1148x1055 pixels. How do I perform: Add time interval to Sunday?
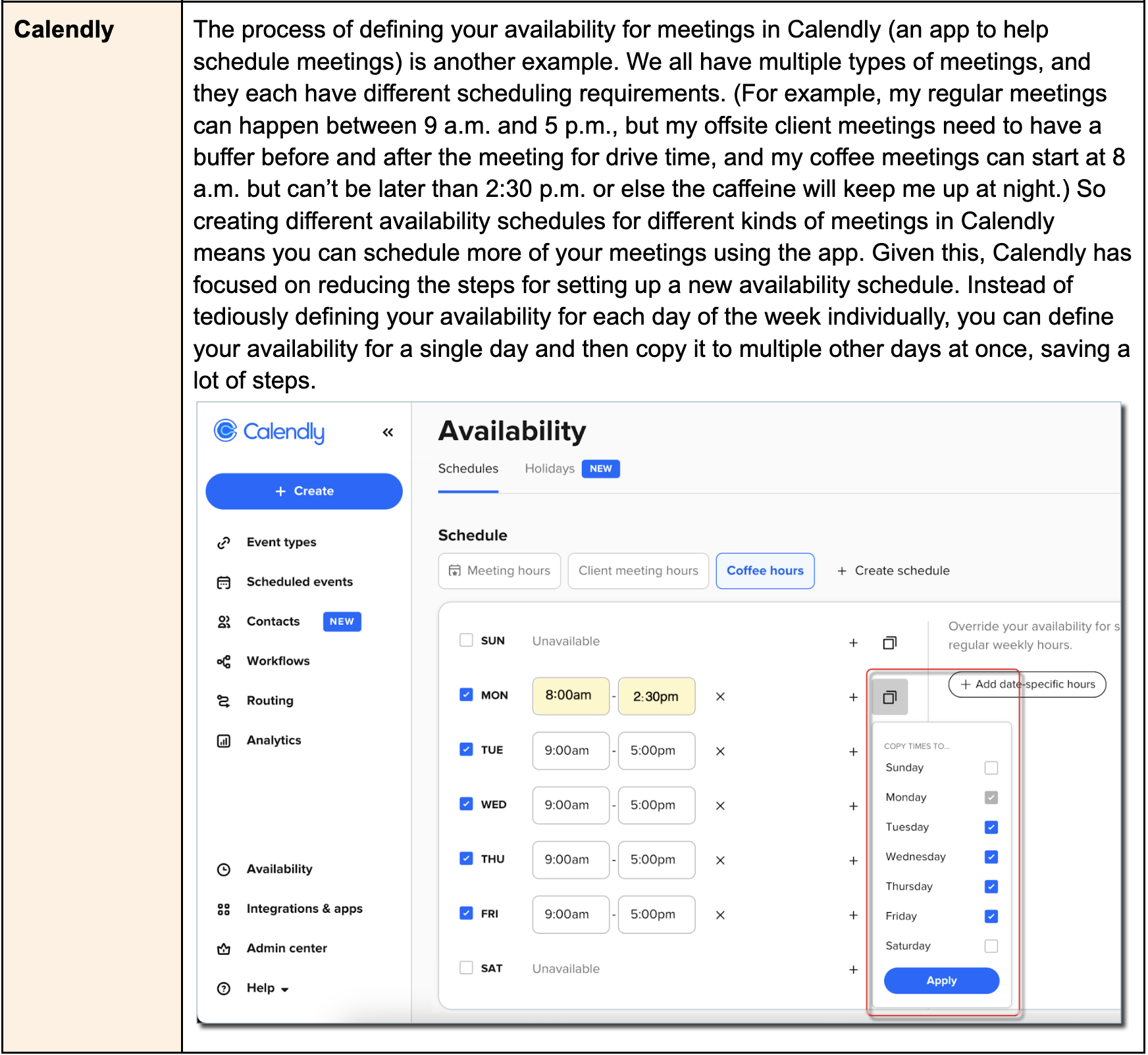click(x=853, y=643)
